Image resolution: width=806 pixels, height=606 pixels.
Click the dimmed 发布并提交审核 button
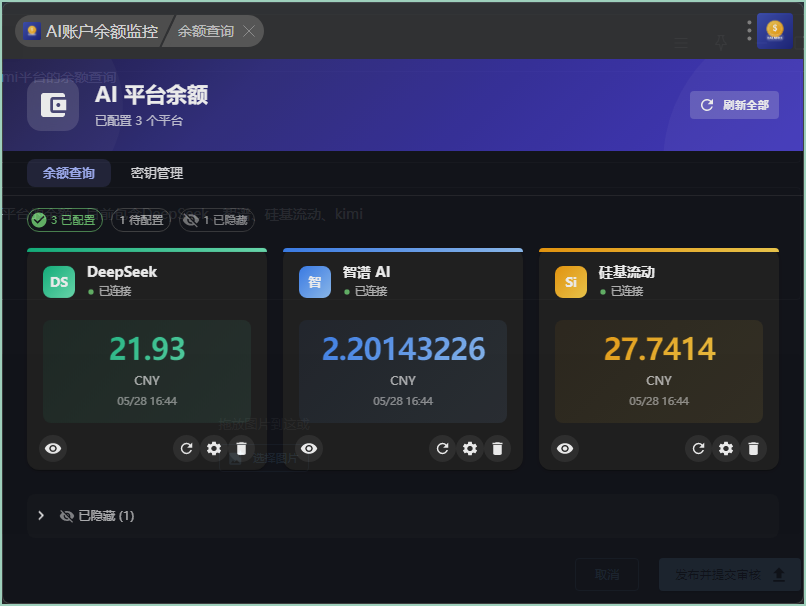[729, 575]
